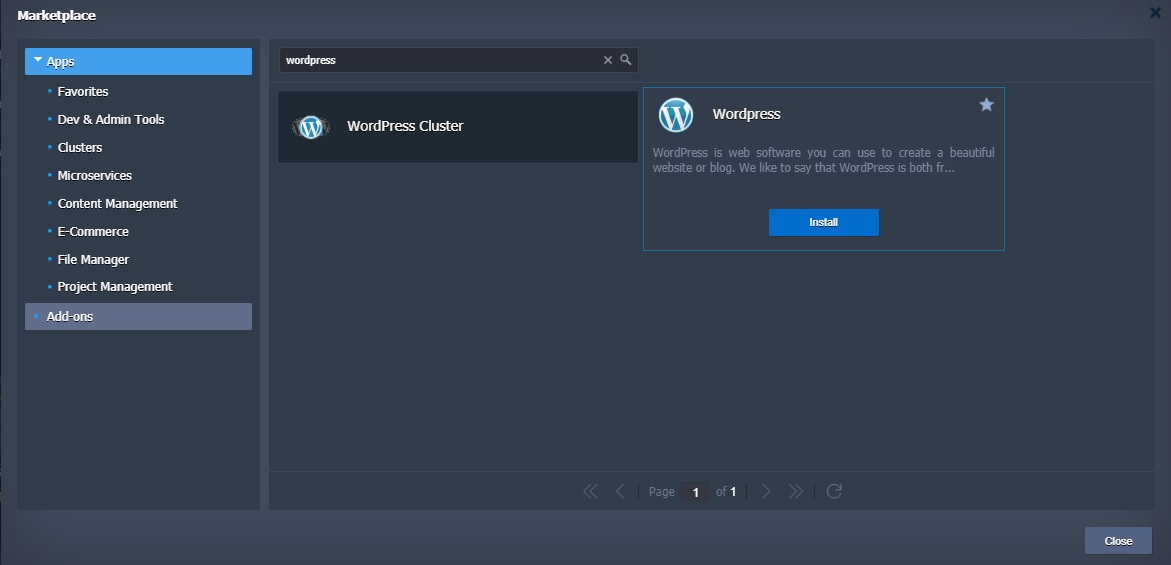Install the Wordpress application
The height and width of the screenshot is (565, 1171).
point(824,222)
